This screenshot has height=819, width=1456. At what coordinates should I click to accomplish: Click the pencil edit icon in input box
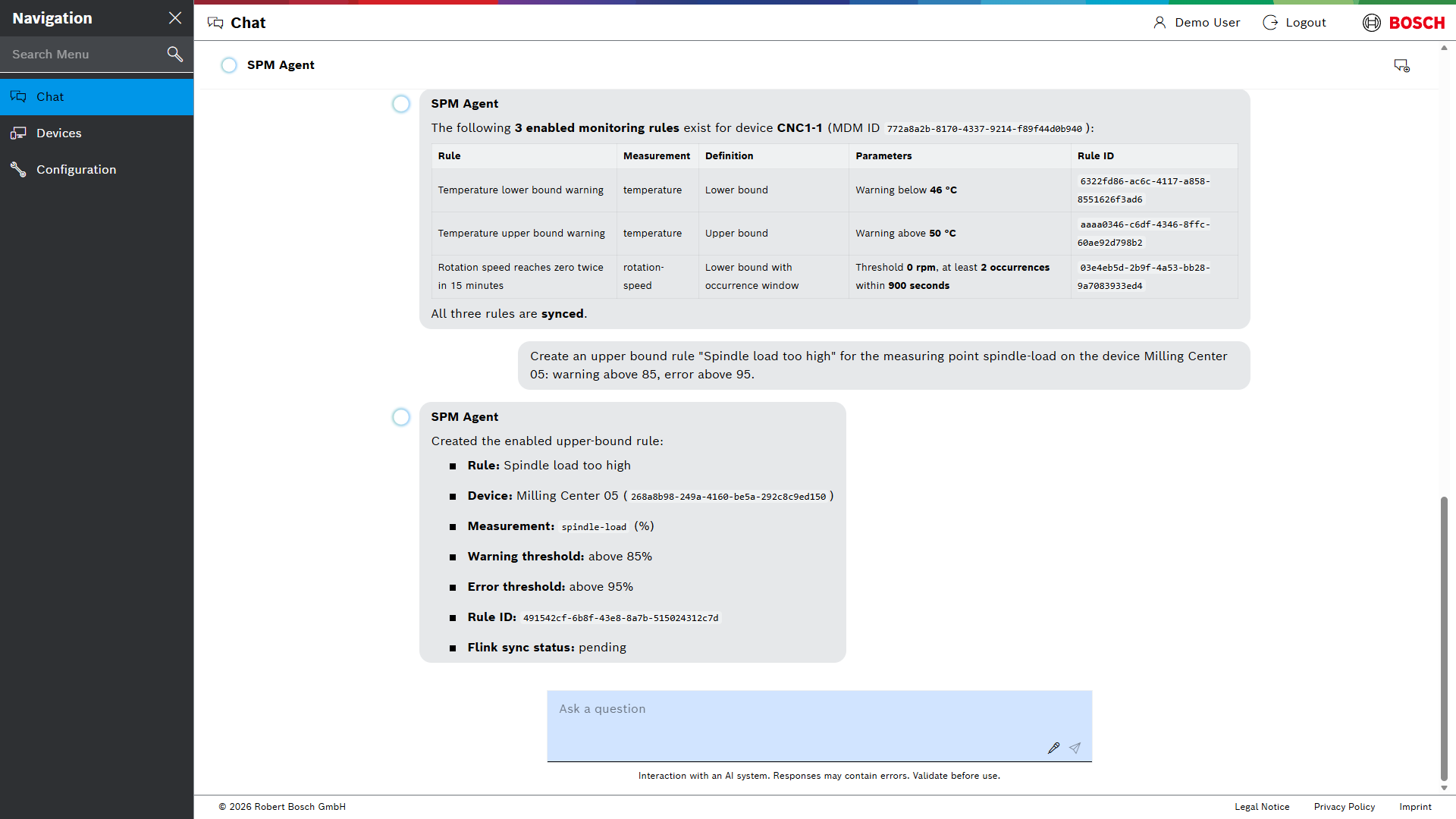click(1053, 748)
